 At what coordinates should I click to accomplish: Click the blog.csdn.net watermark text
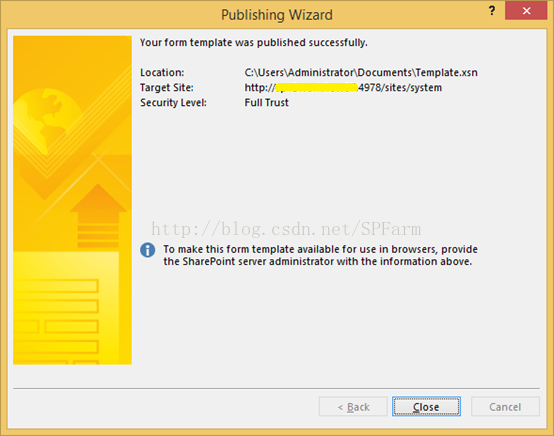pyautogui.click(x=286, y=229)
